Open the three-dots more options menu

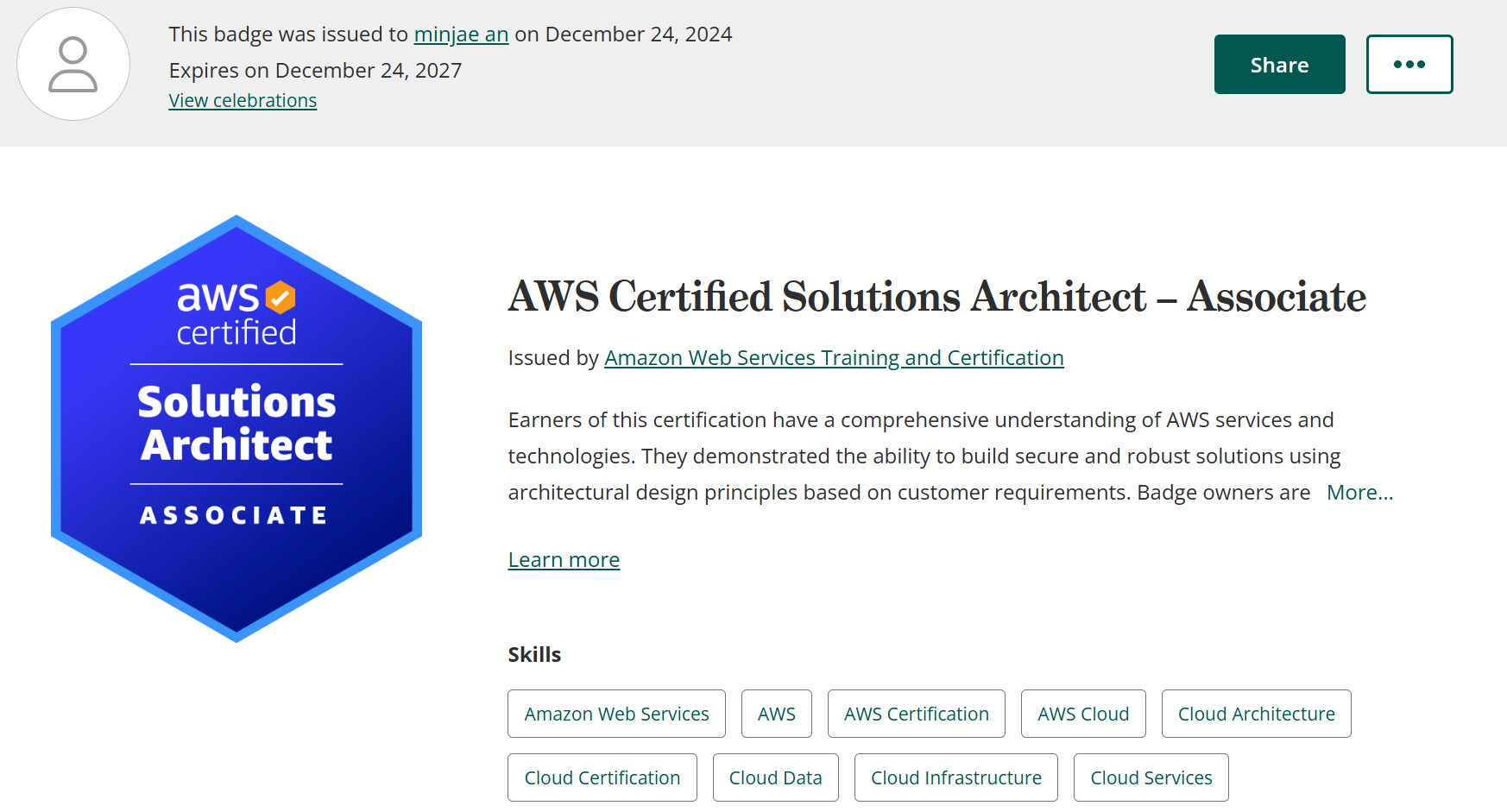[1409, 64]
